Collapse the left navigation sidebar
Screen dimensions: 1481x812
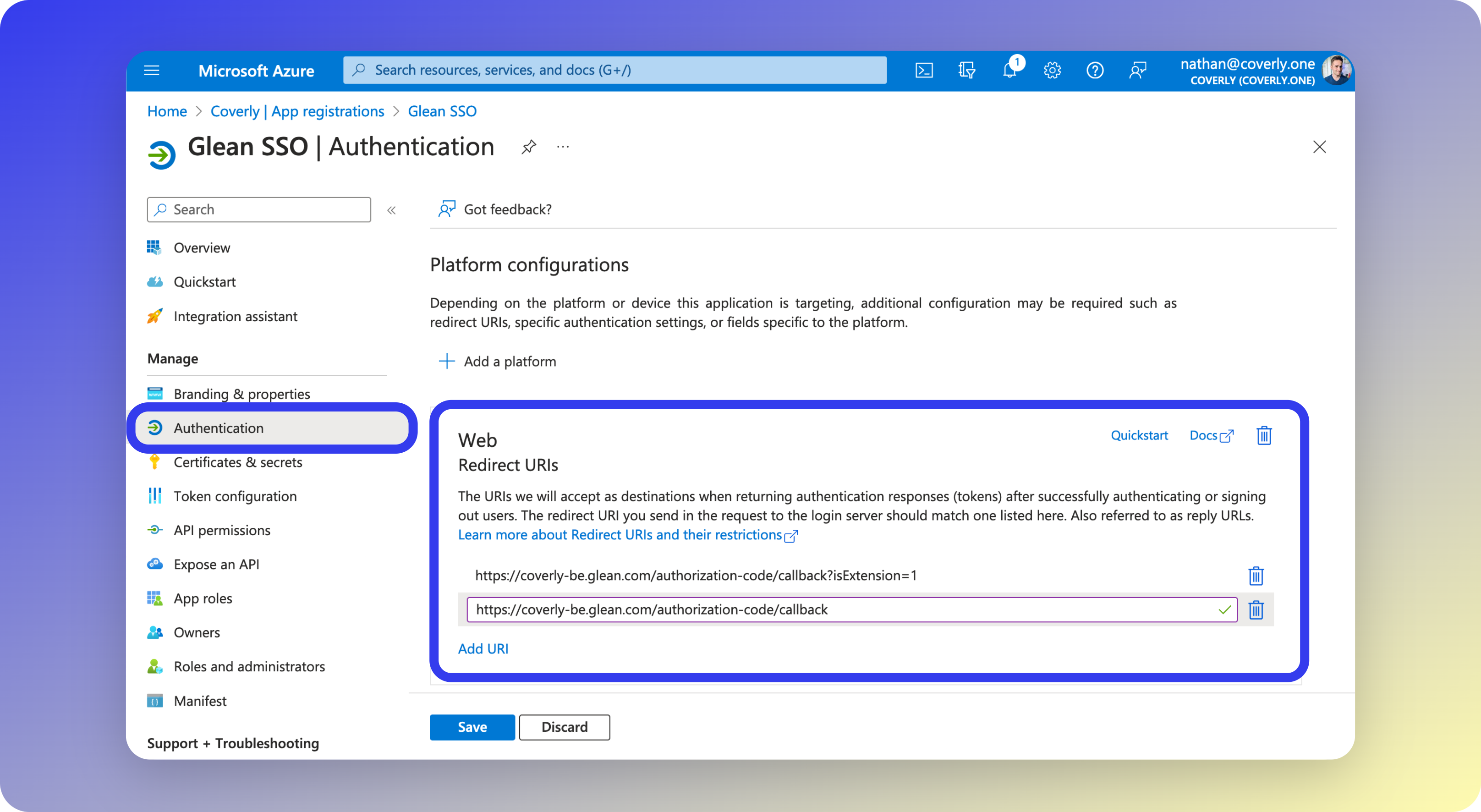click(x=391, y=210)
